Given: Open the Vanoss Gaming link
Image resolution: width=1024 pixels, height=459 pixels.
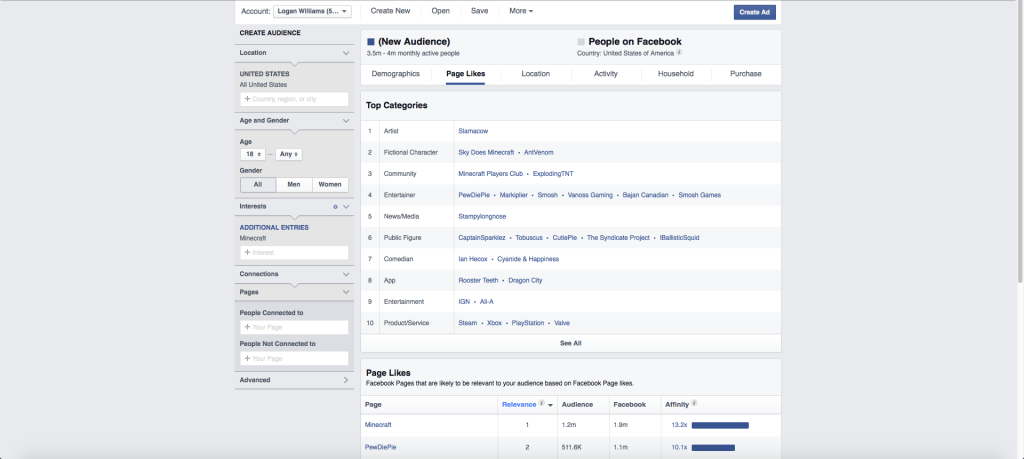Looking at the screenshot, I should pyautogui.click(x=590, y=195).
